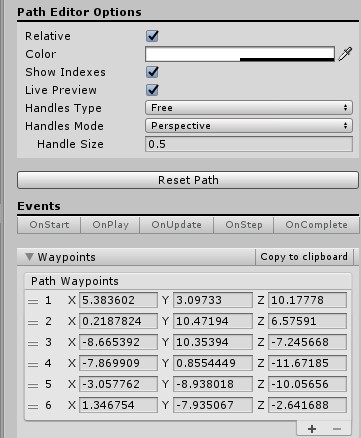361x438 pixels.
Task: Grab the reorder handle of waypoint 5
Action: coord(33,385)
